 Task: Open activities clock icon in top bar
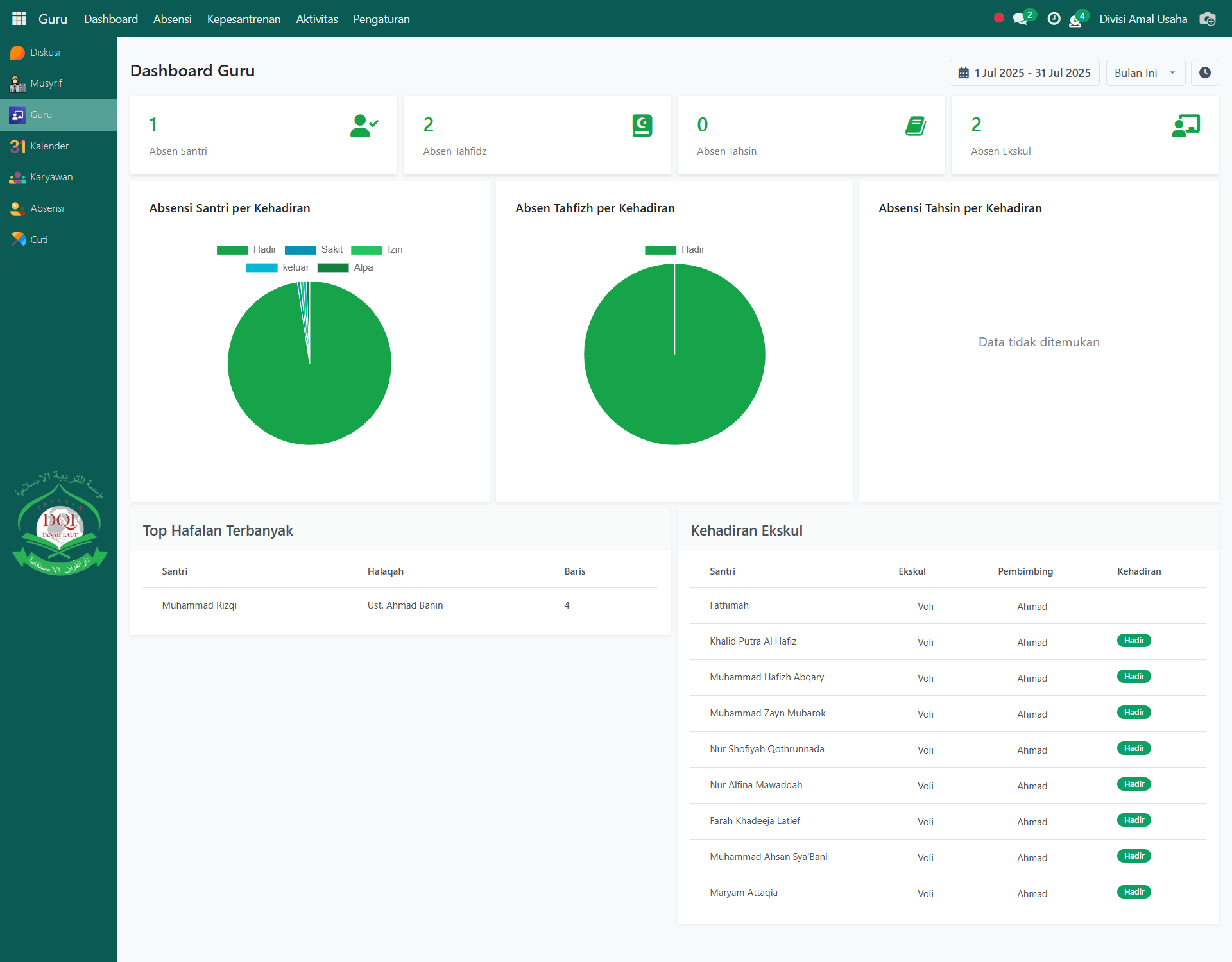pos(1054,19)
